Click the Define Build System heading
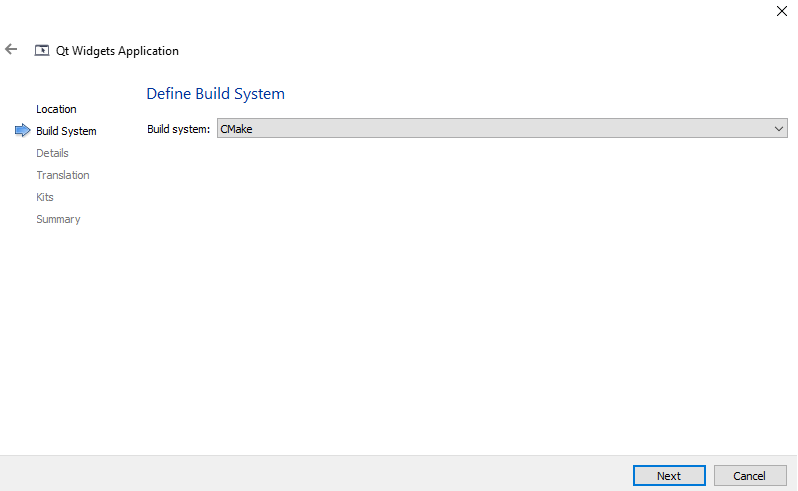 (x=215, y=94)
